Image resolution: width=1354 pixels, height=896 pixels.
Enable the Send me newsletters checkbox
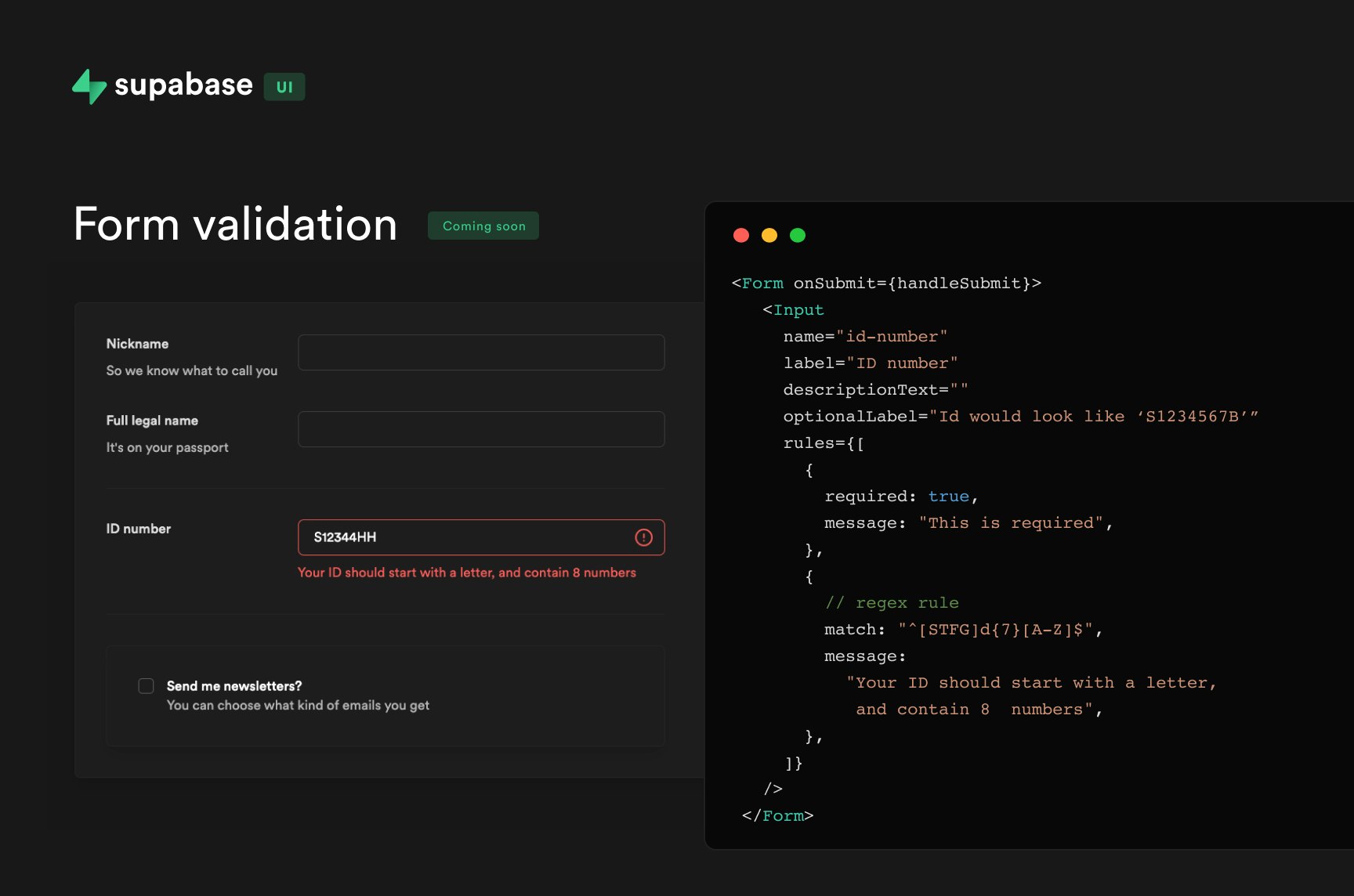point(146,685)
